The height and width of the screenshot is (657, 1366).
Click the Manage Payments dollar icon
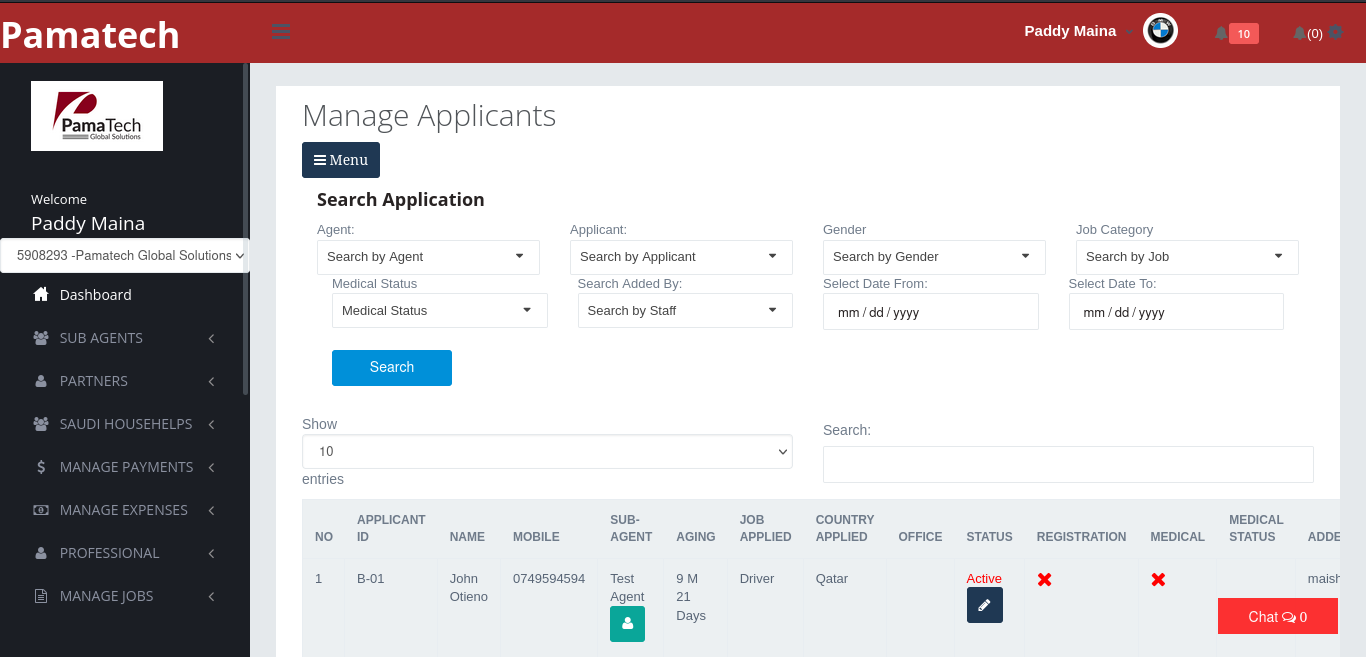click(x=41, y=467)
